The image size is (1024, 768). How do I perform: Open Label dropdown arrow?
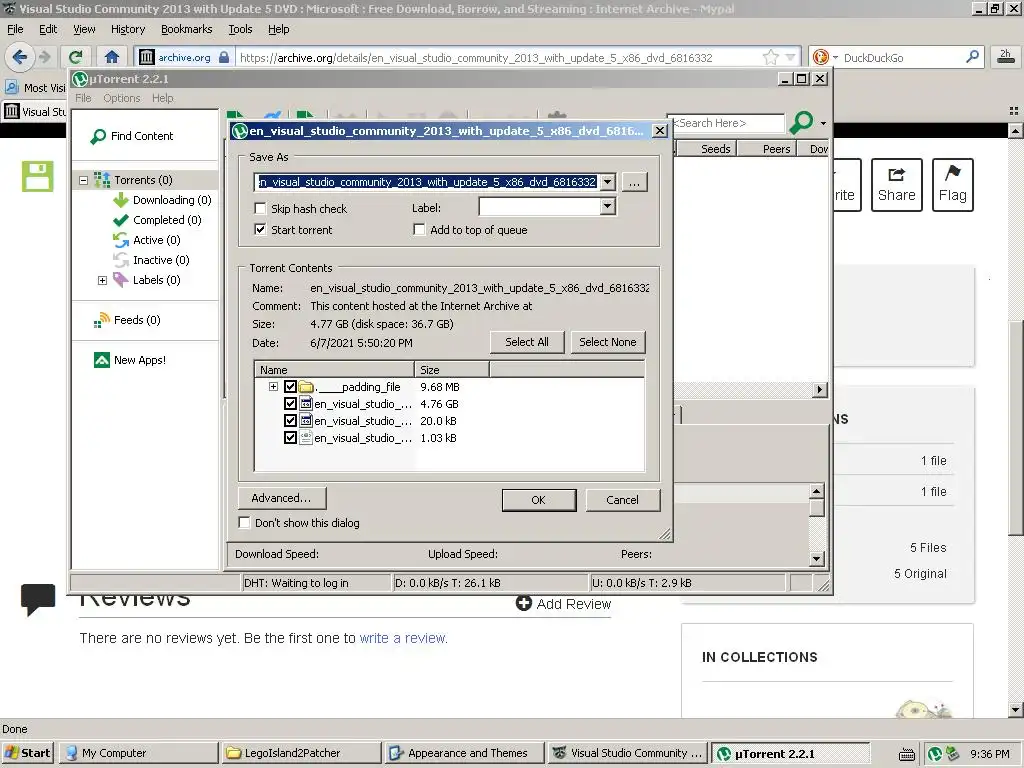pos(607,206)
